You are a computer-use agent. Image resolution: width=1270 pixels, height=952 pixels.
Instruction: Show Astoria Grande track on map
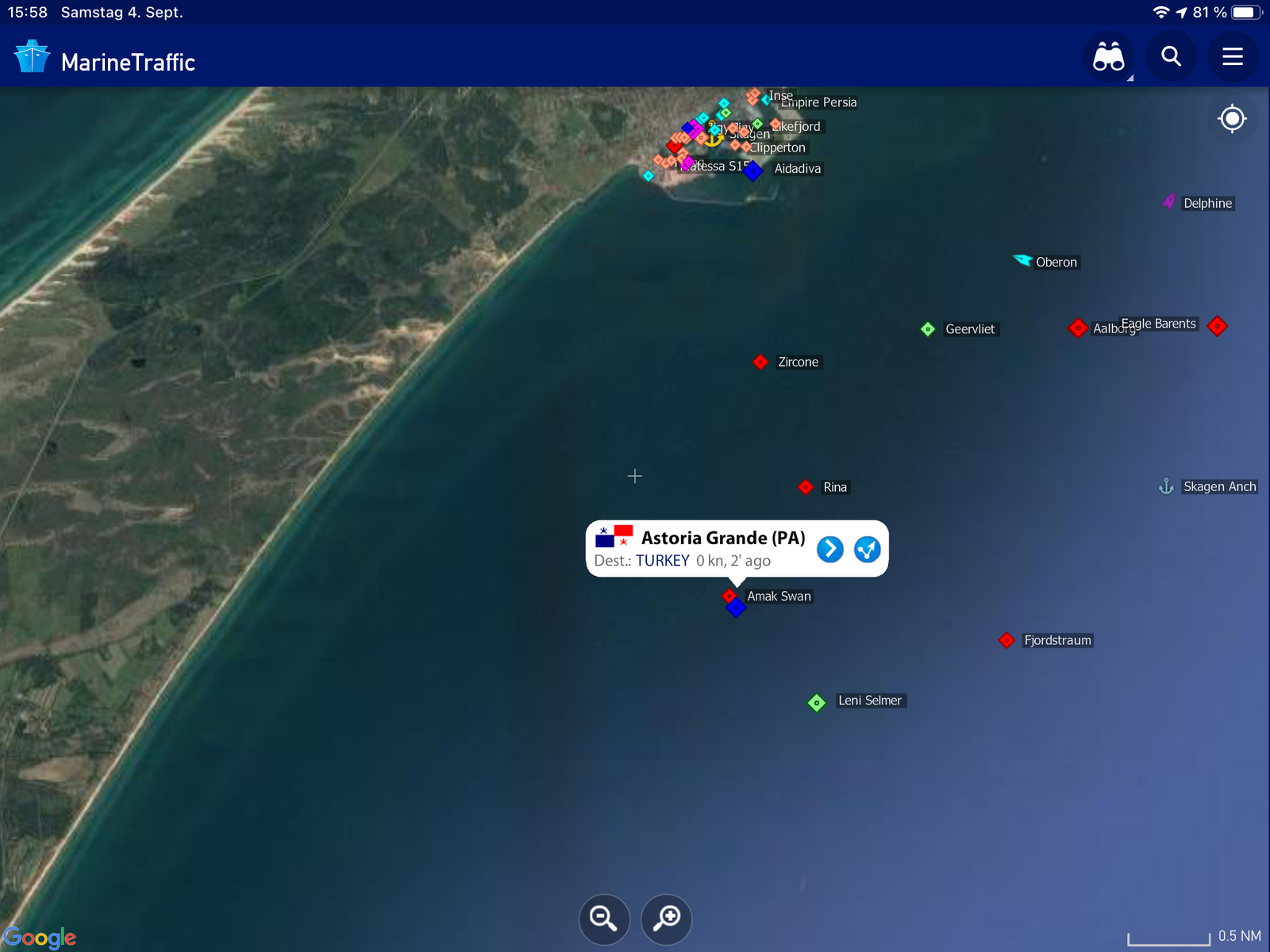pyautogui.click(x=867, y=549)
